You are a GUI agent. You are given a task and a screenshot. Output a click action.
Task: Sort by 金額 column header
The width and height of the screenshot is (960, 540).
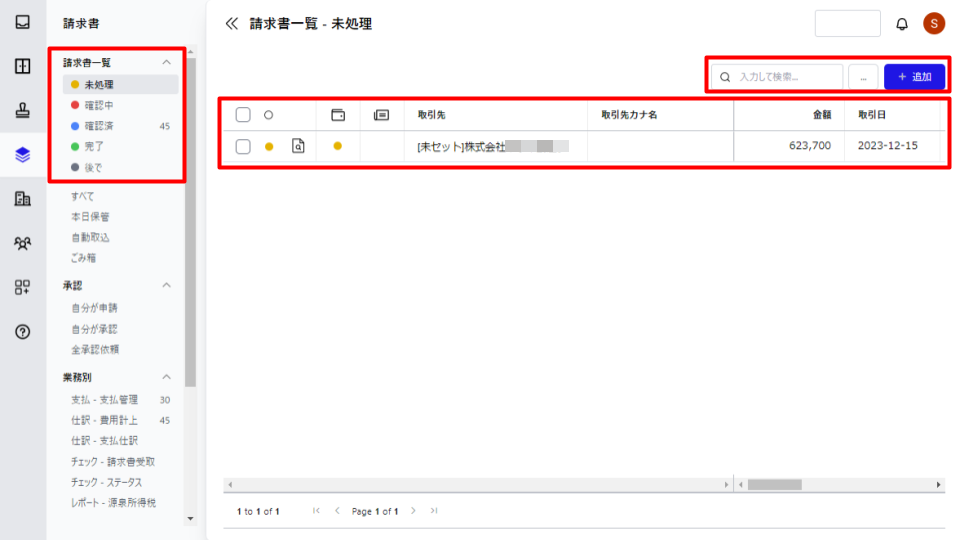(x=822, y=114)
